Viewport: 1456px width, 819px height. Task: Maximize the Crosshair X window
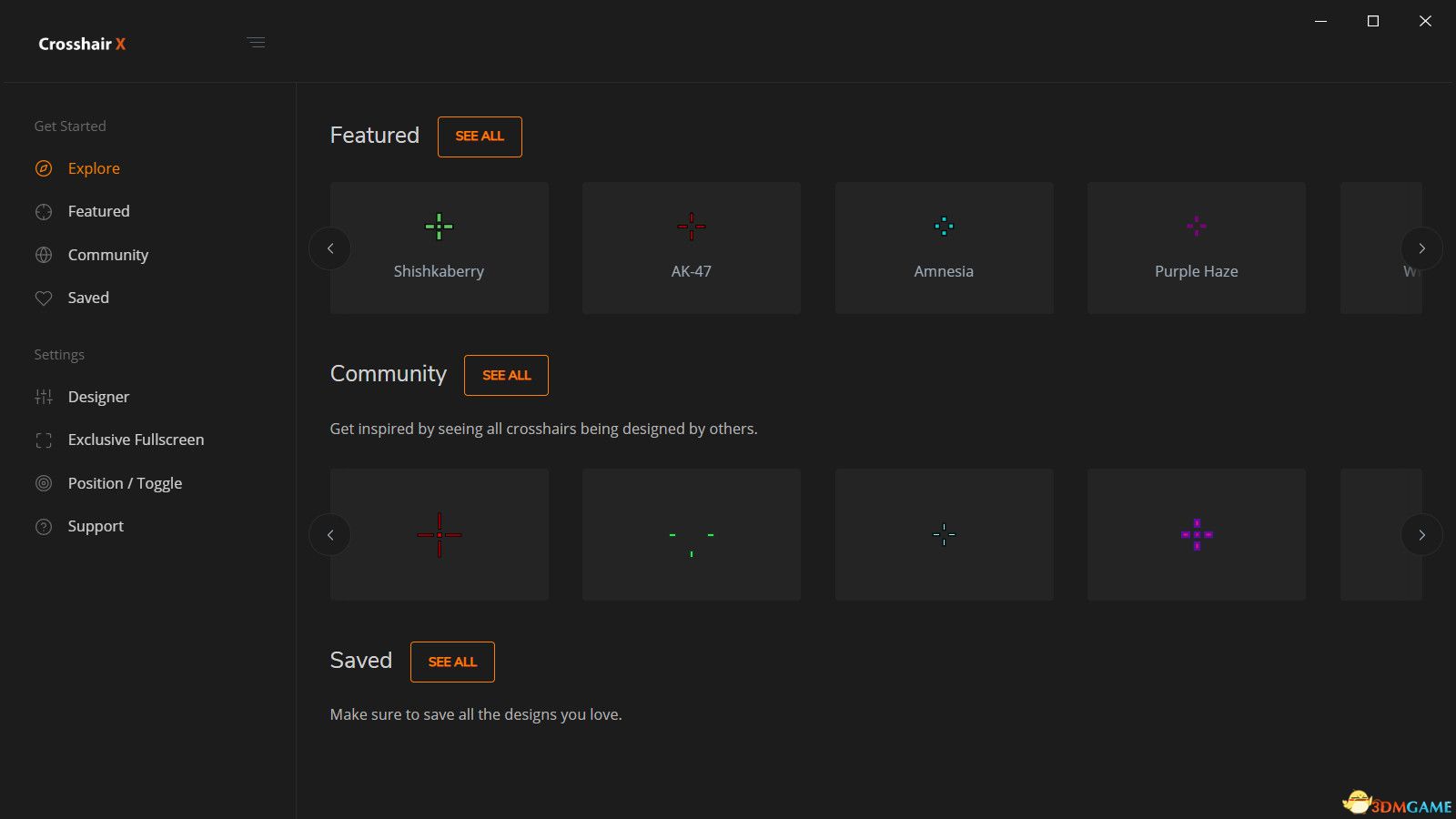tap(1373, 21)
